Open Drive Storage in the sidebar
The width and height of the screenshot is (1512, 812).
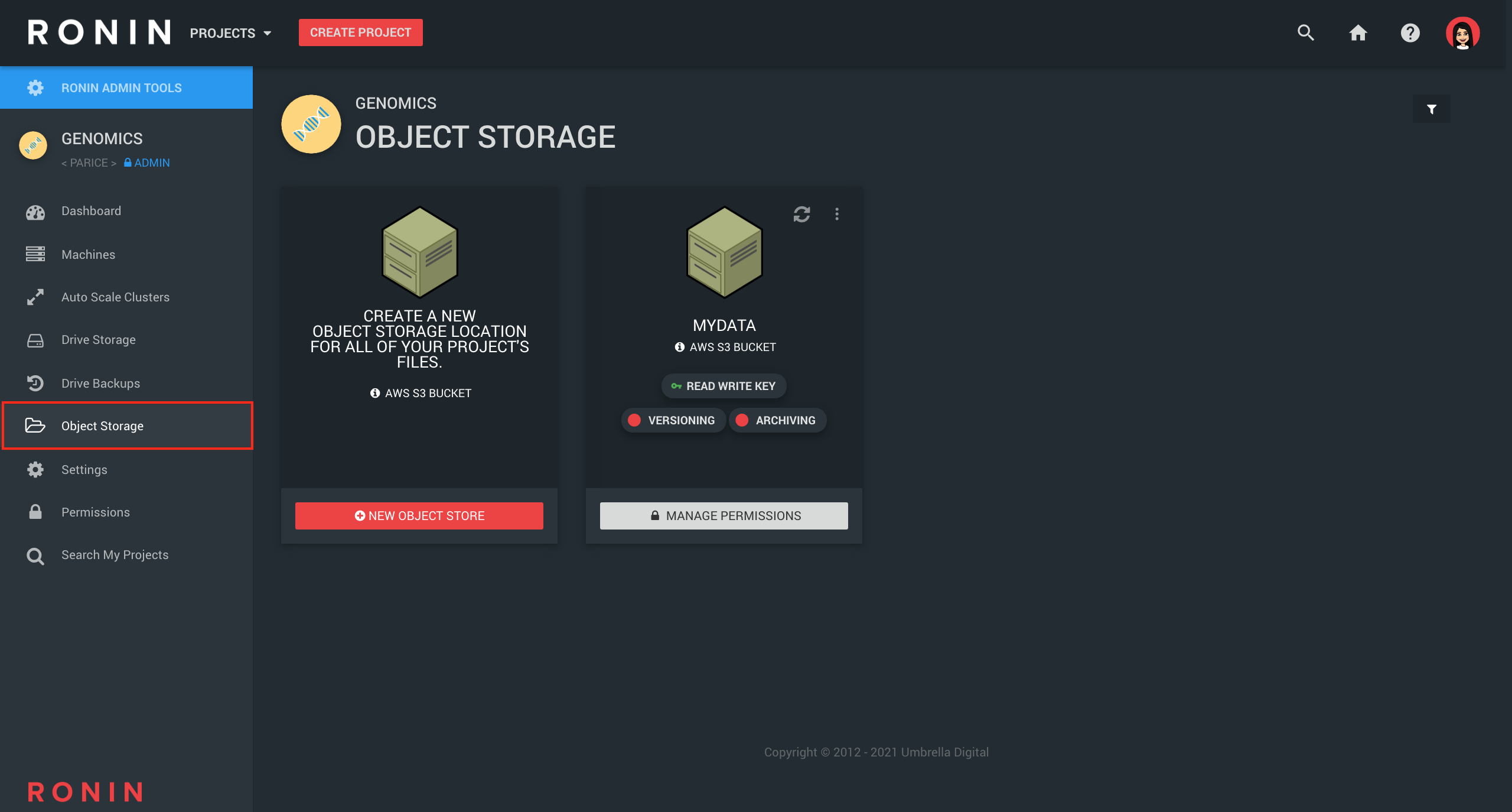(99, 340)
